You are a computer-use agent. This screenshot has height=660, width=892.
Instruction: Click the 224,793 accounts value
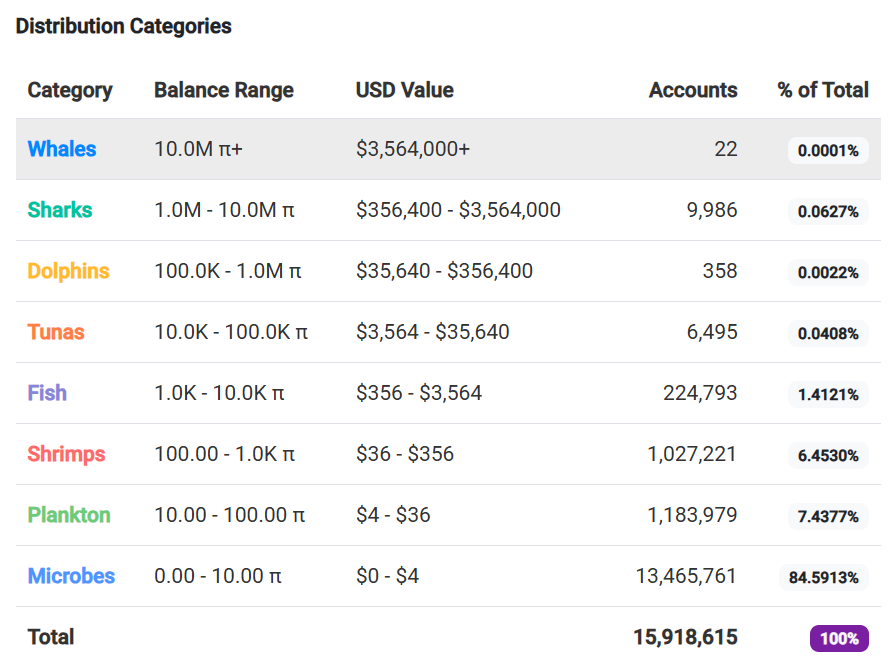(700, 393)
